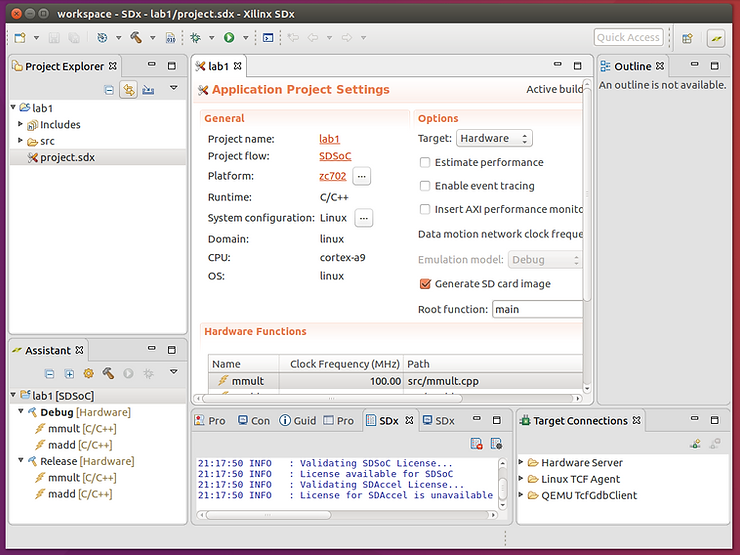The width and height of the screenshot is (740, 555).
Task: Open the Build hammer dropdown arrow
Action: pyautogui.click(x=152, y=38)
